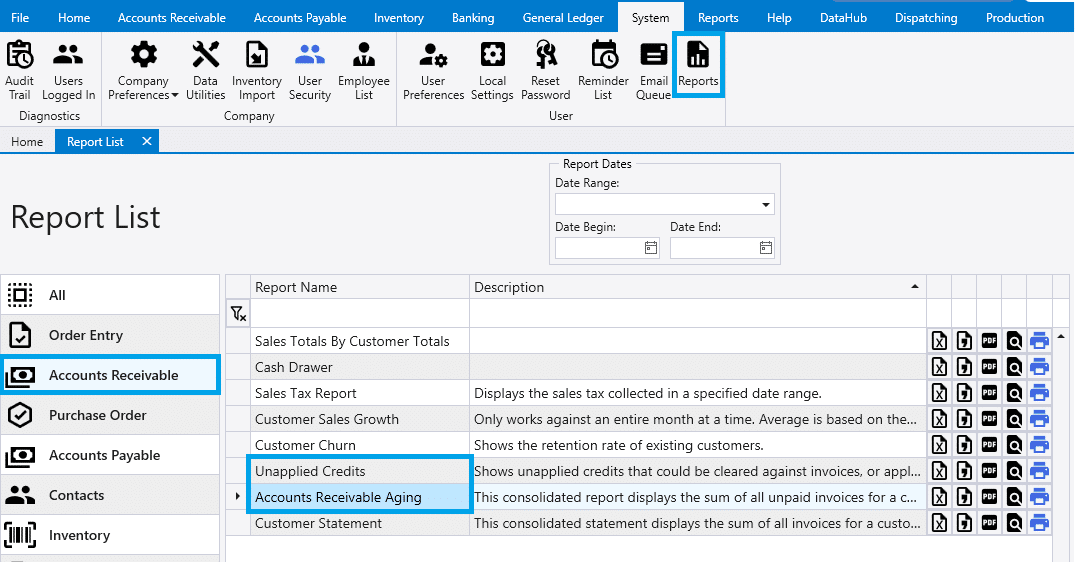
Task: Close the Report List tab
Action: click(x=147, y=141)
